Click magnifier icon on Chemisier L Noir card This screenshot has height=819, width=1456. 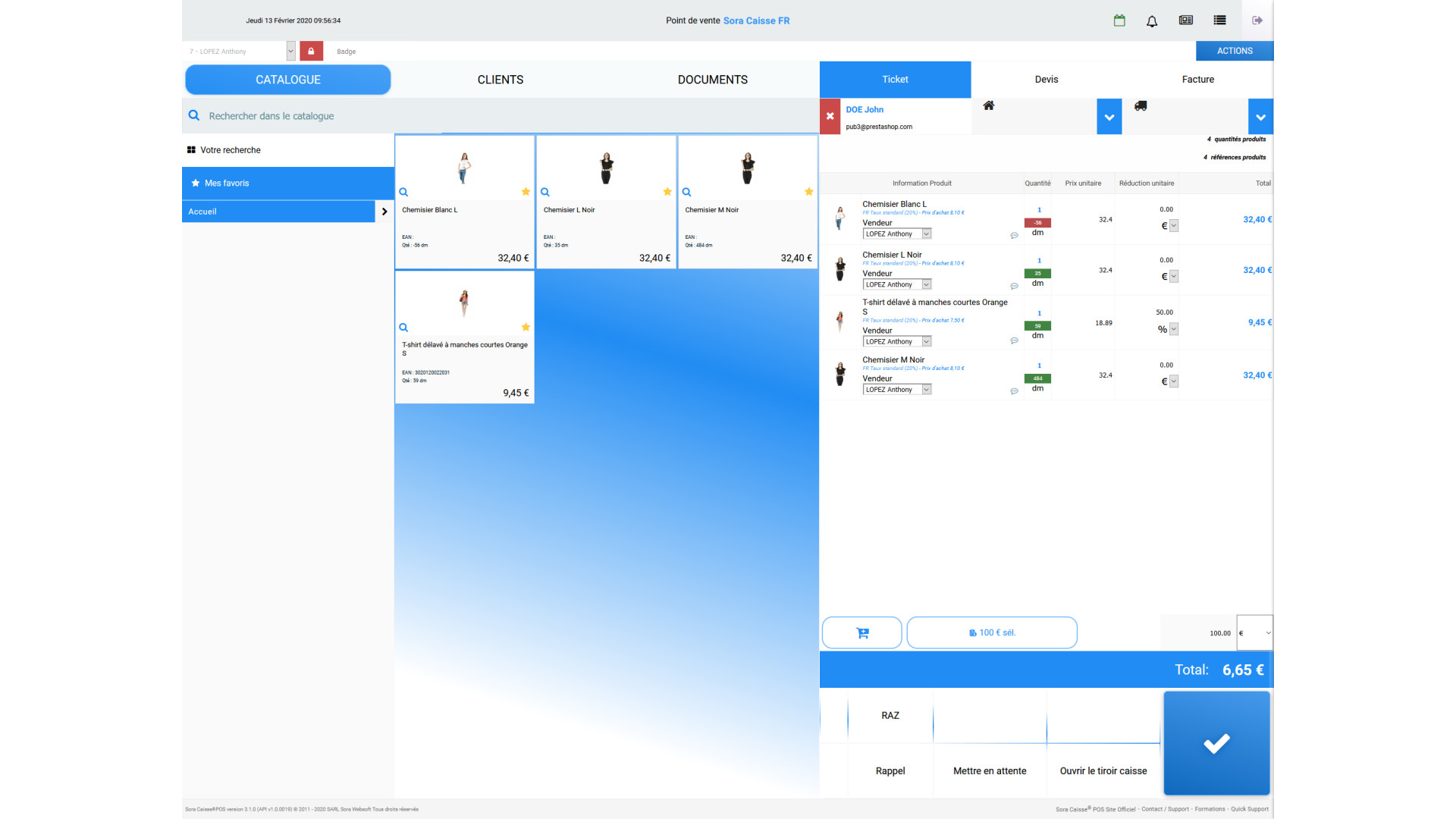tap(545, 192)
